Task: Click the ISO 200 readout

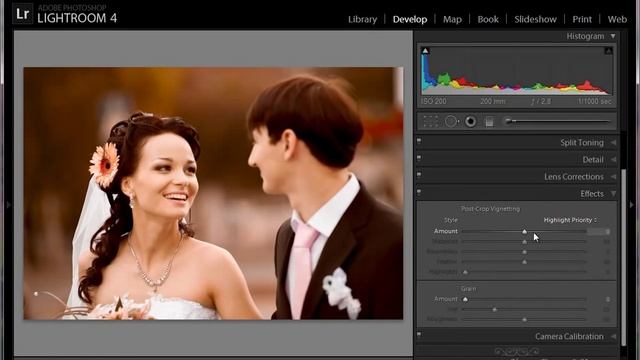Action: click(x=433, y=101)
